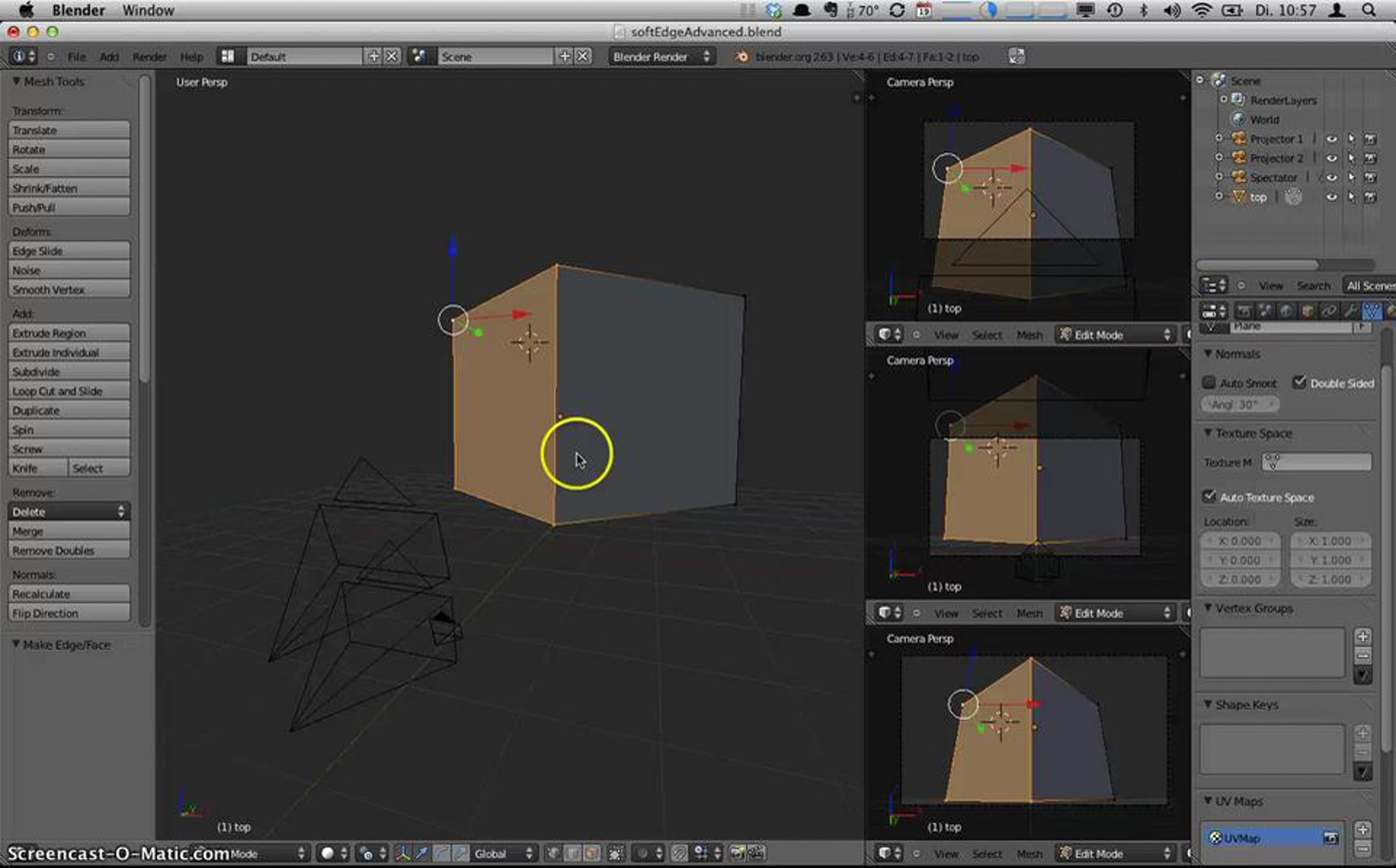Open the World properties tab icon
Screen dimensions: 1396x868
pos(1286,311)
